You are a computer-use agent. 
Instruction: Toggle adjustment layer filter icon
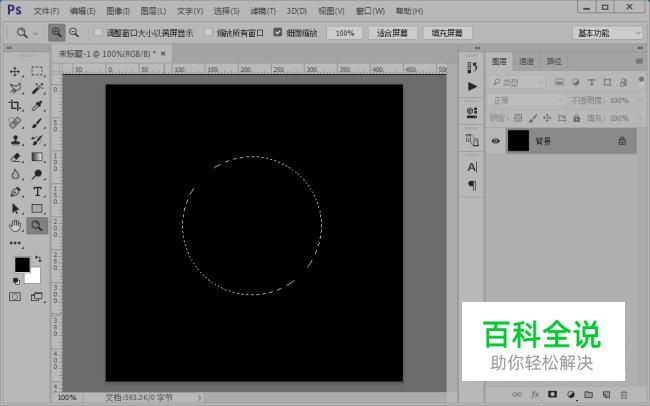point(575,82)
